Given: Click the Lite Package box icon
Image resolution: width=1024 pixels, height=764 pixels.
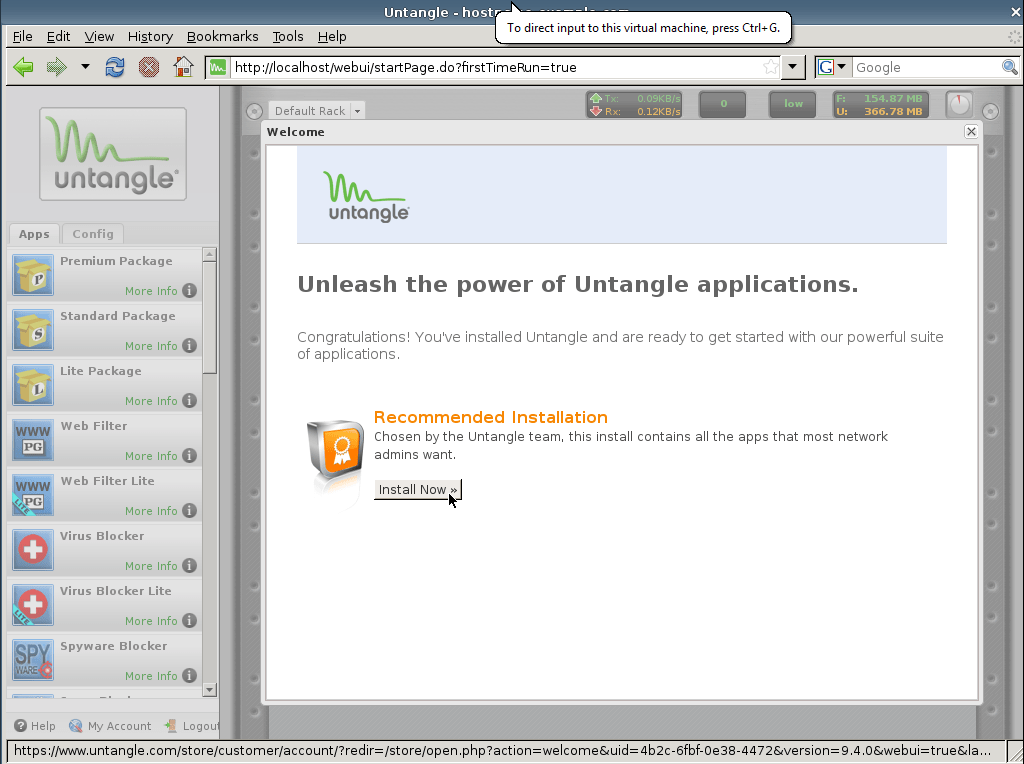Looking at the screenshot, I should point(33,385).
